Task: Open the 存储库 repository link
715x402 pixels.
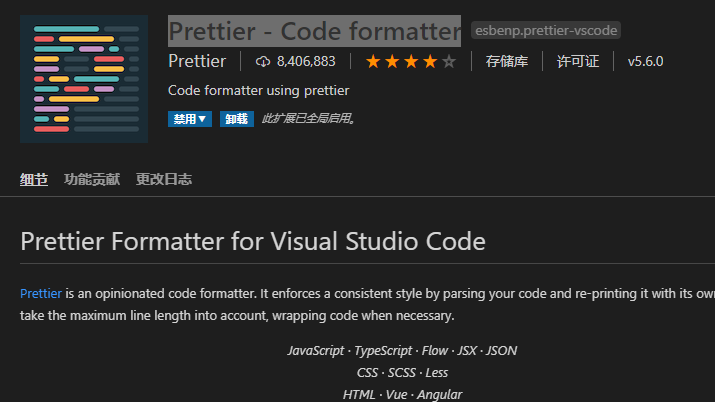Action: (x=507, y=61)
